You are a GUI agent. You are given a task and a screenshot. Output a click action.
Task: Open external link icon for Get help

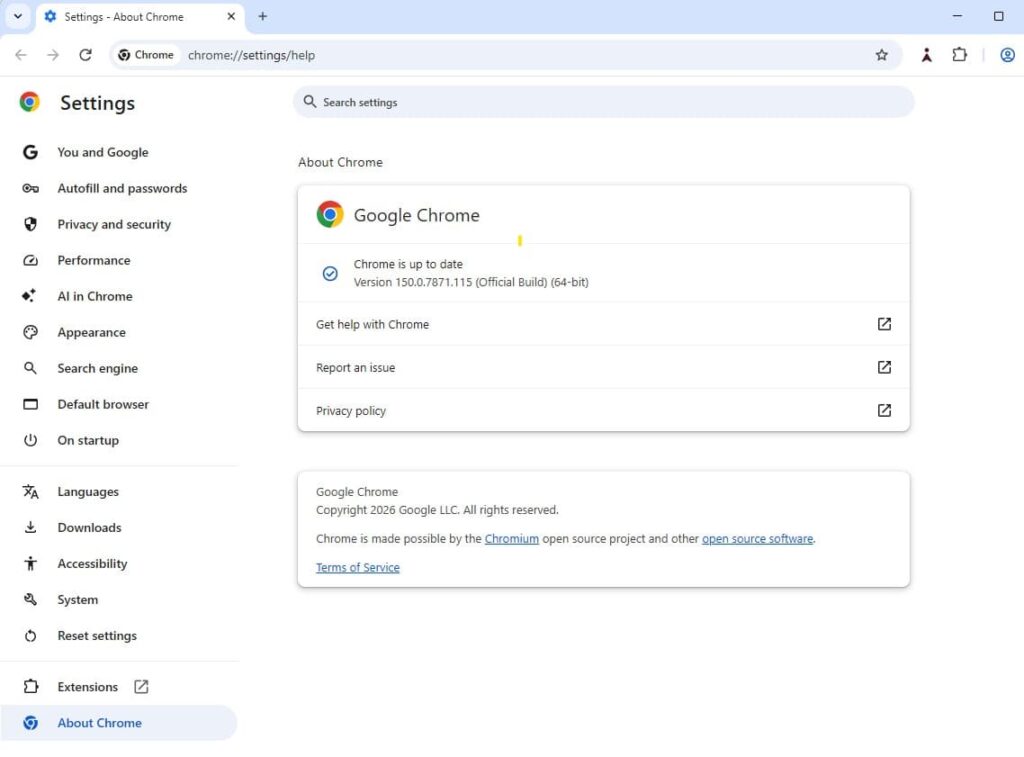click(x=884, y=324)
